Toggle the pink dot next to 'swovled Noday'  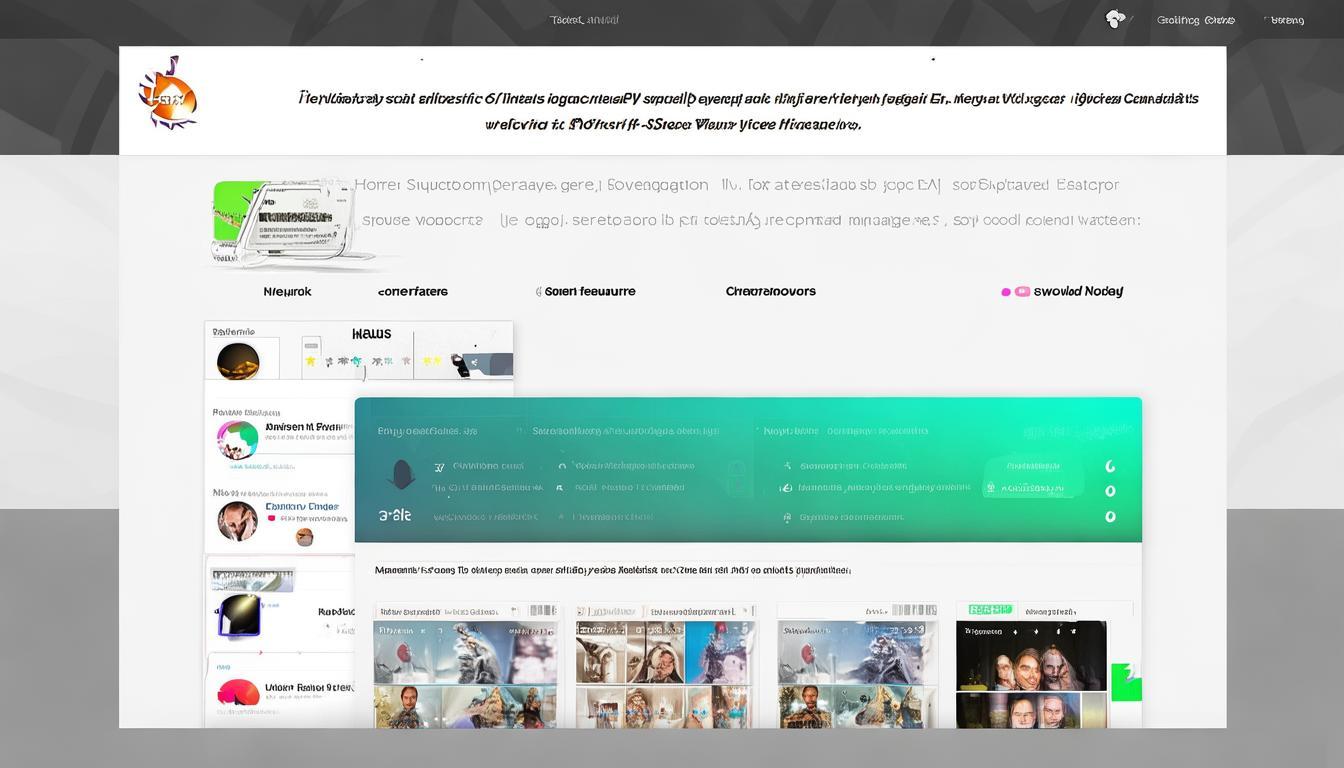coord(1007,291)
